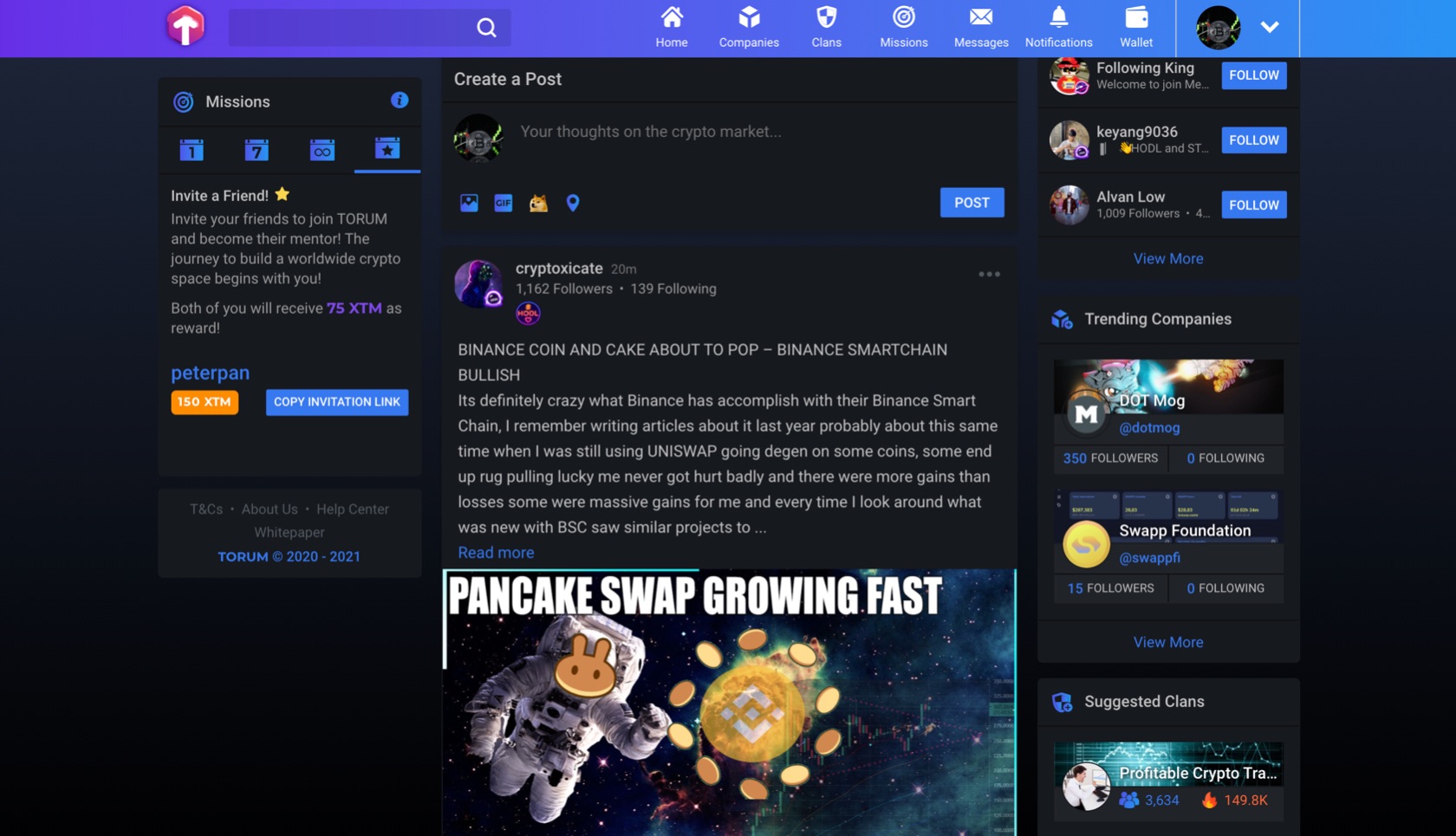Click the search input field
Image resolution: width=1456 pixels, height=836 pixels.
click(369, 28)
